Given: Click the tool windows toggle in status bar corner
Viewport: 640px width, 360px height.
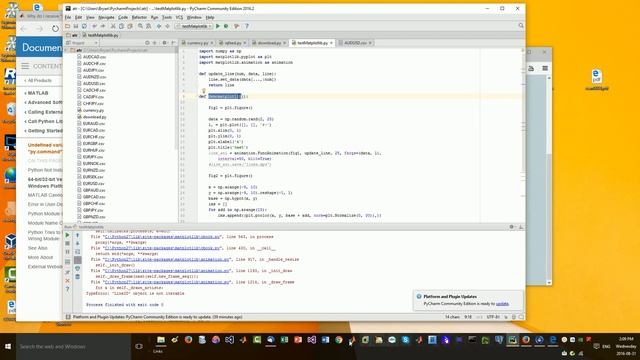Looking at the screenshot, I should [68, 317].
